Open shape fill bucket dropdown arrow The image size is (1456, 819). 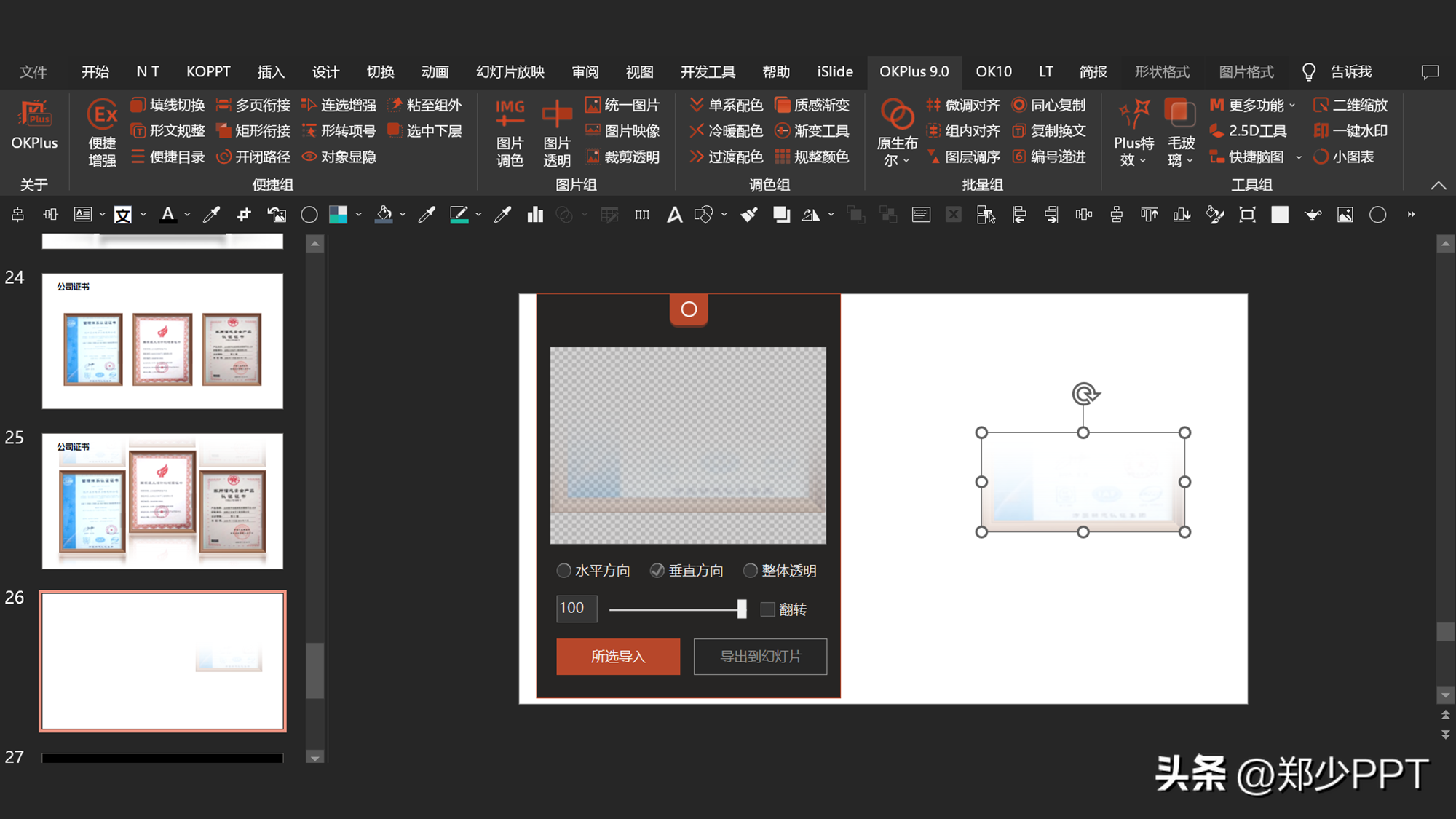coord(402,215)
